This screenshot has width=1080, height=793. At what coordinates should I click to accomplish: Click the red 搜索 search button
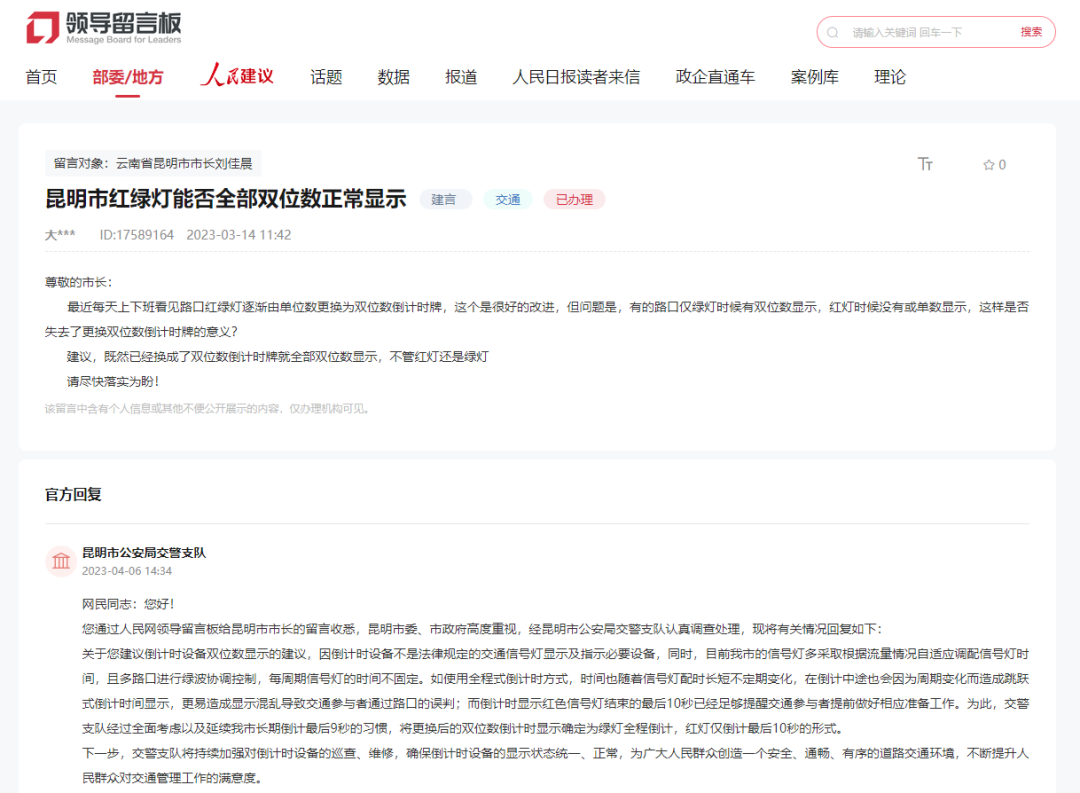[1031, 32]
